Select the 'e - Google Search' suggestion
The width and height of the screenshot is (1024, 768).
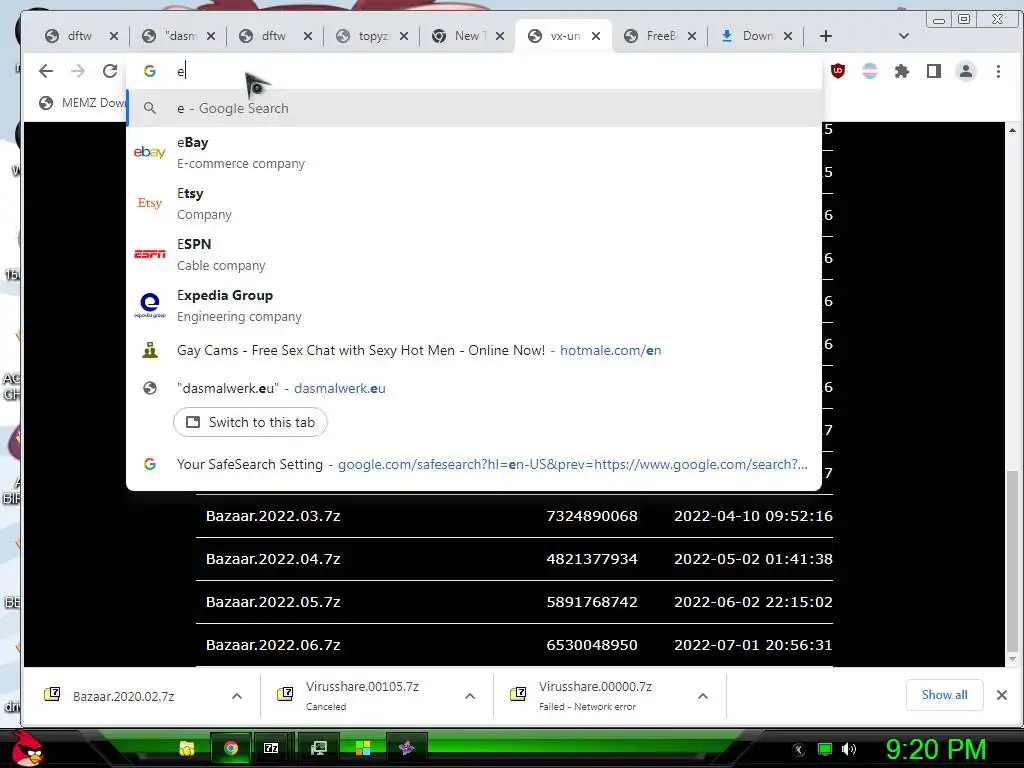[474, 108]
